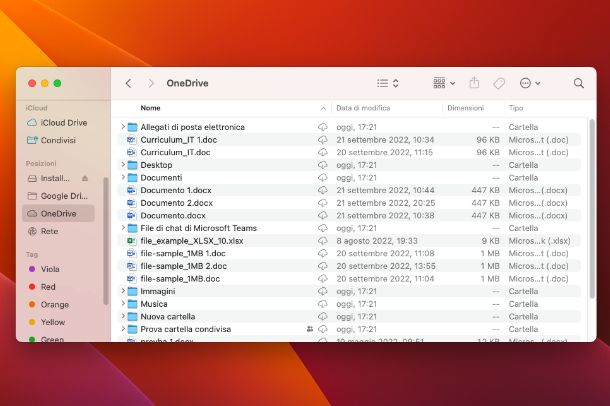Click Word icon of file-sample_1MB.doc

click(131, 278)
